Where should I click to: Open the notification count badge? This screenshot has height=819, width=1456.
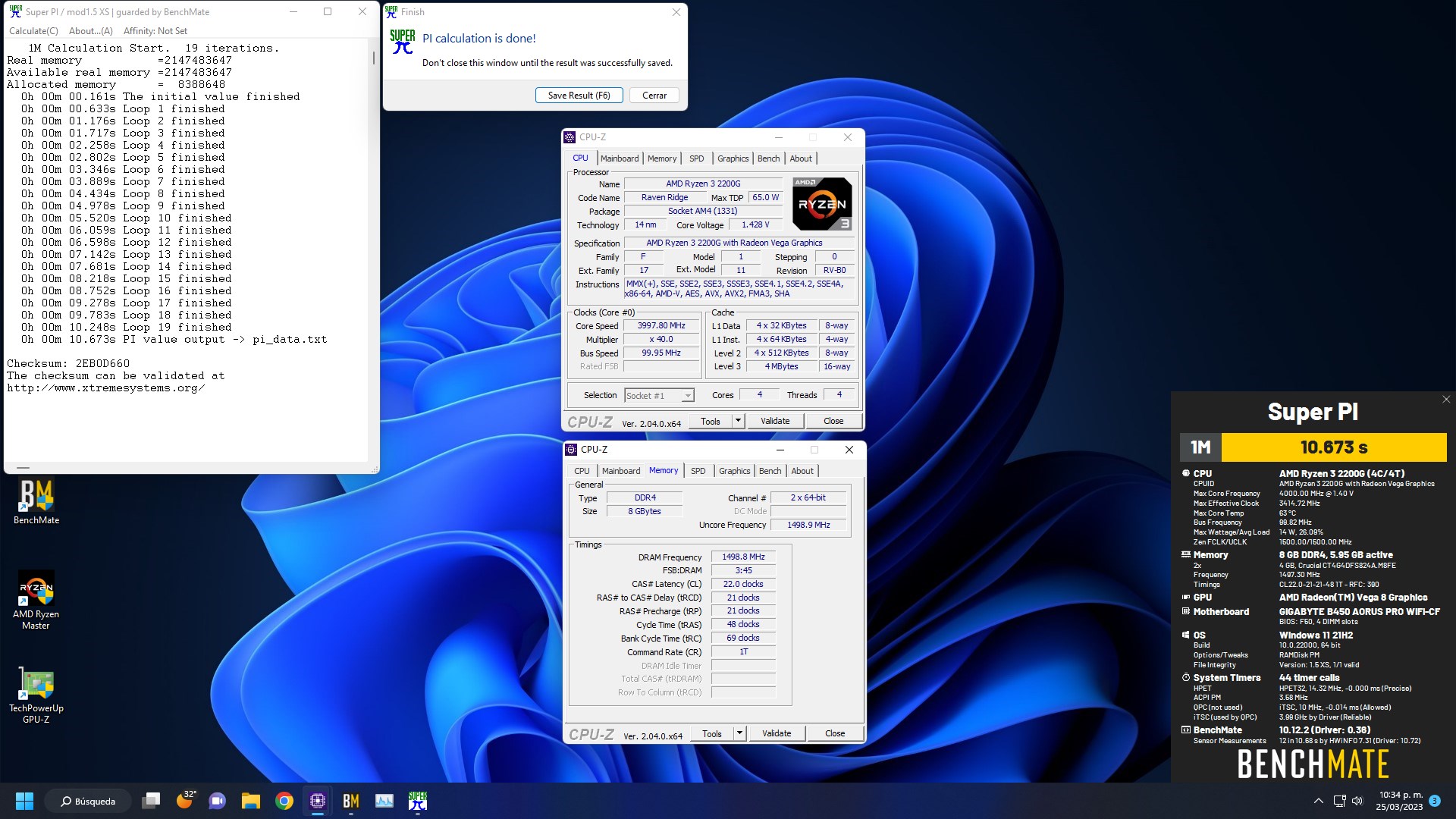(1434, 801)
